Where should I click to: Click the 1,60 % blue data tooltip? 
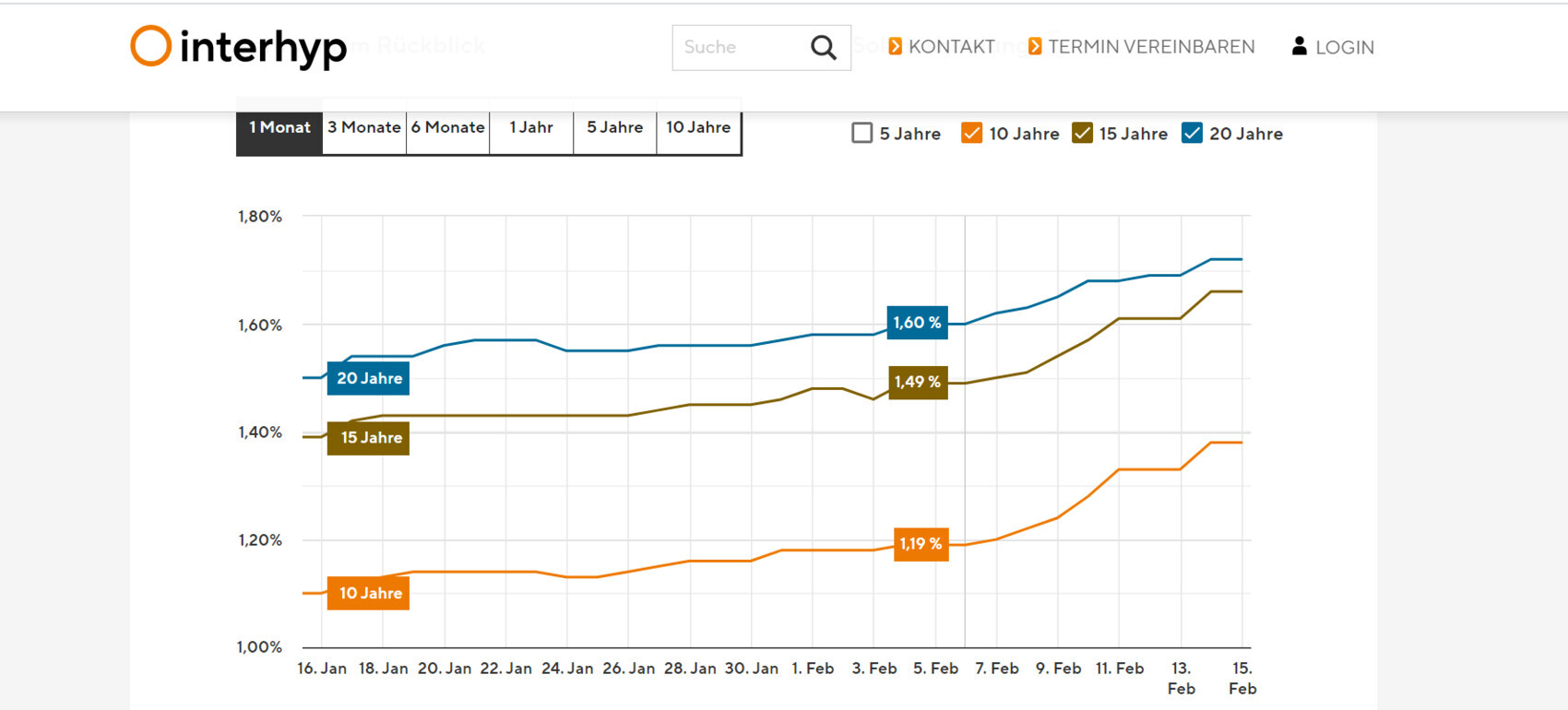click(x=917, y=323)
